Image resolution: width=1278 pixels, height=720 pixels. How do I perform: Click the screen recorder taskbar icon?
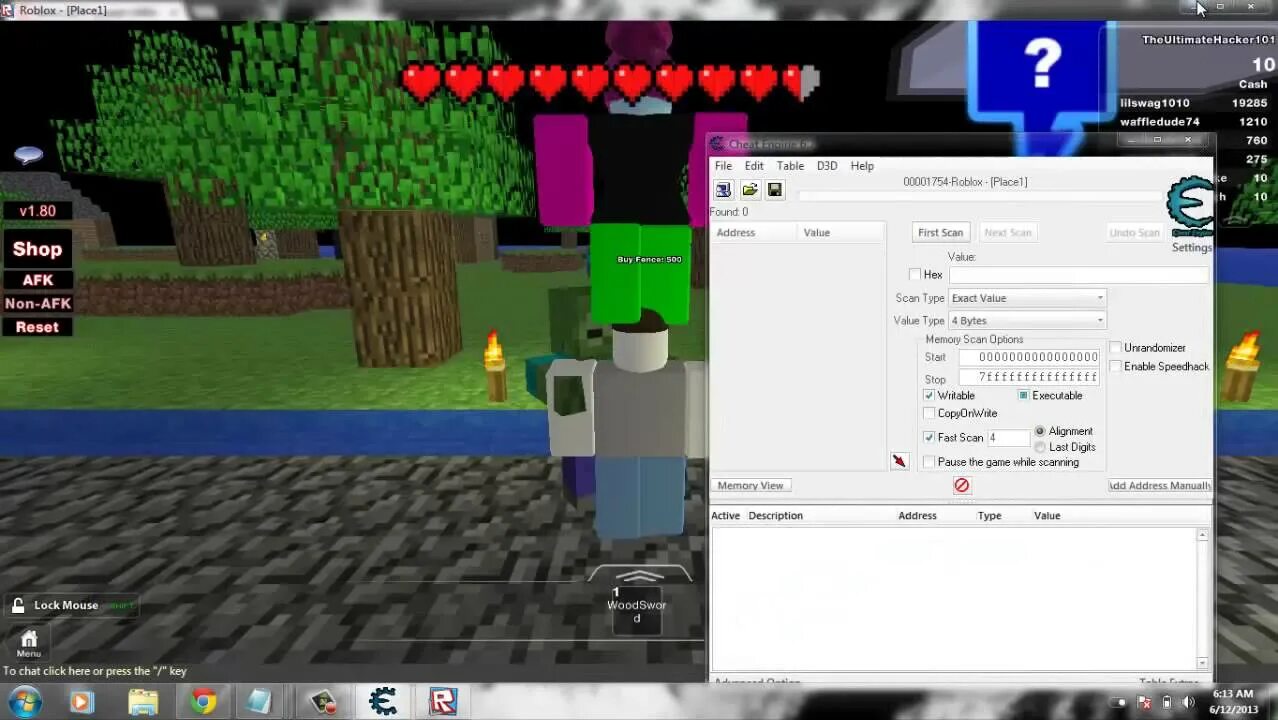[x=323, y=702]
